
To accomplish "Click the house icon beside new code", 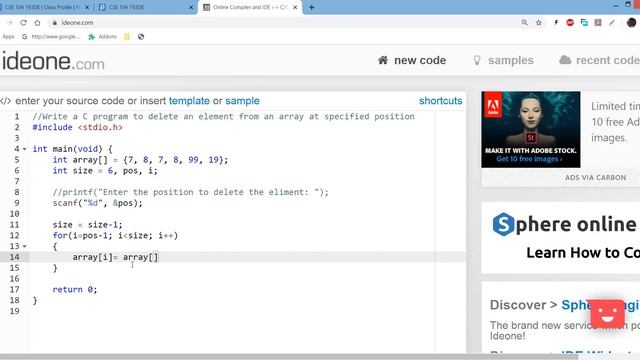I will (383, 60).
